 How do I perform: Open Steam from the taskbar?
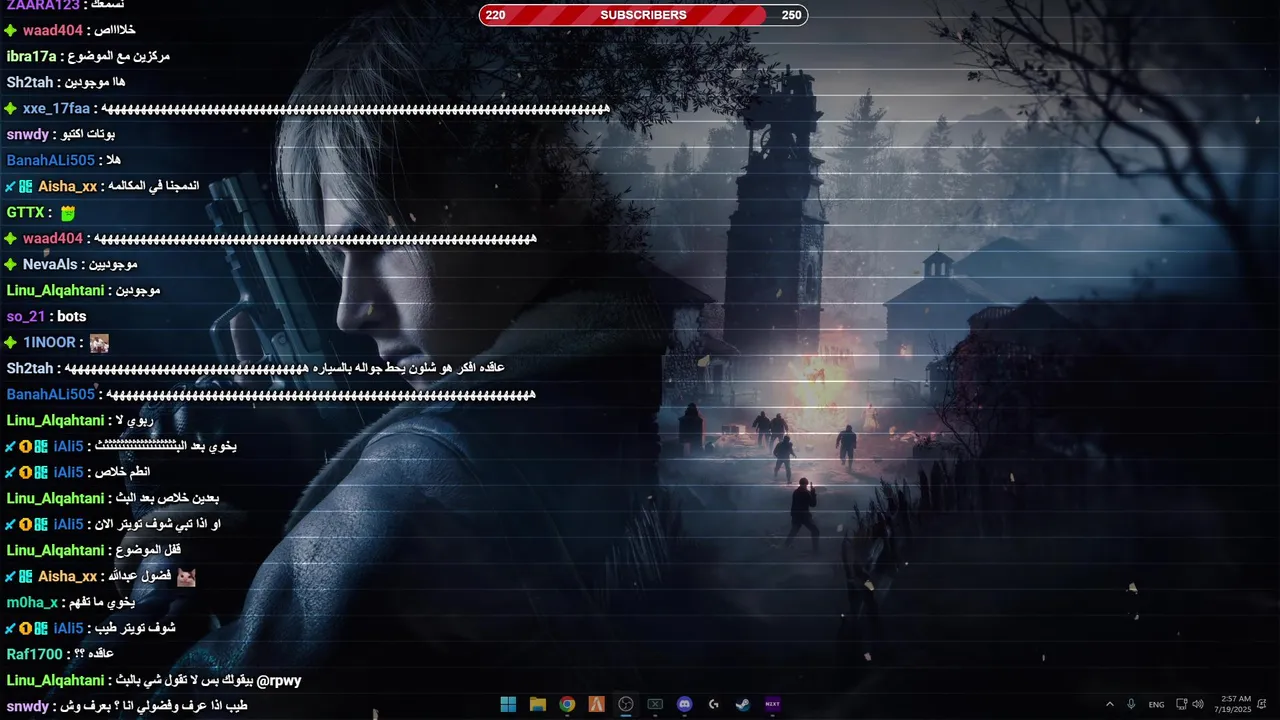point(743,704)
